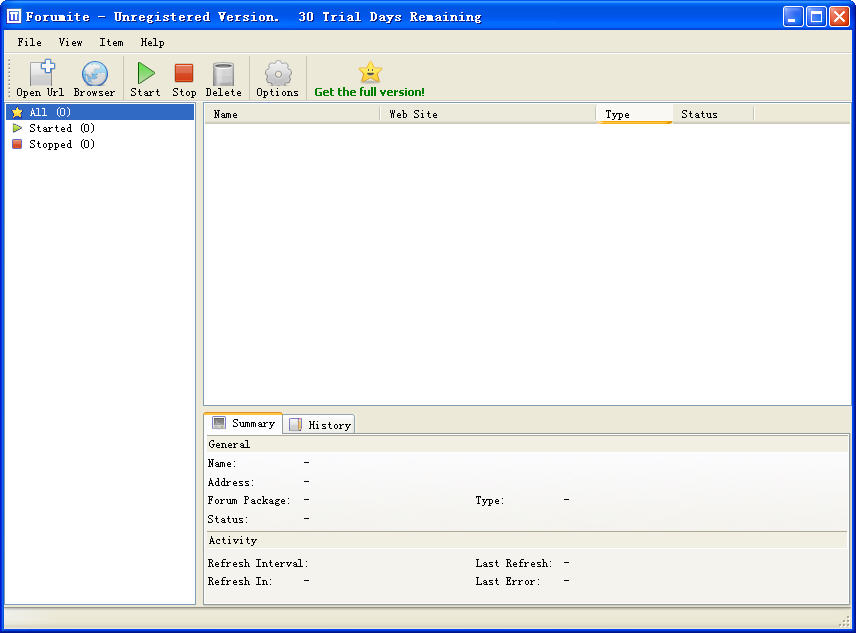Select the All (0) category
The height and width of the screenshot is (633, 856).
coord(100,112)
